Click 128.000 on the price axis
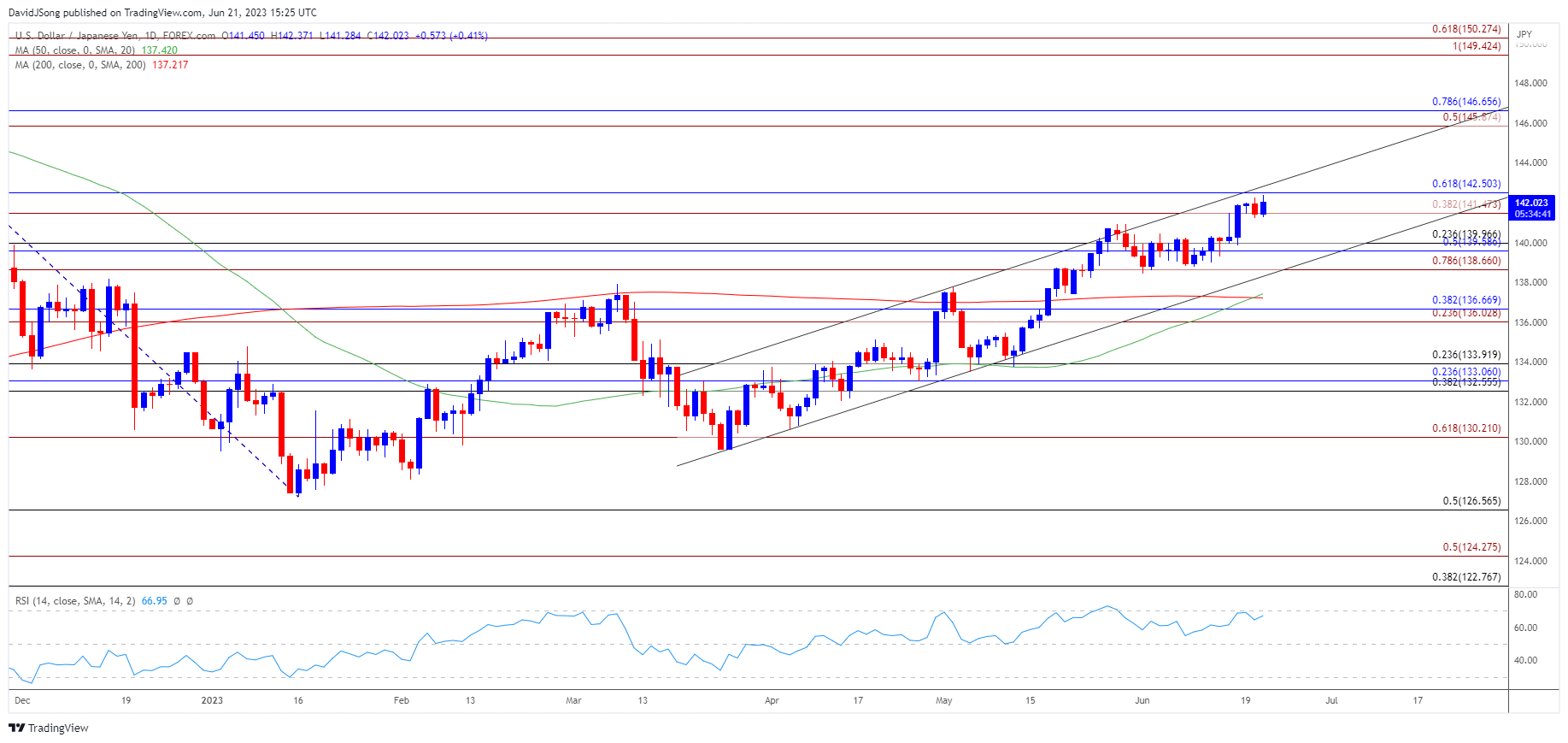 coord(1531,482)
